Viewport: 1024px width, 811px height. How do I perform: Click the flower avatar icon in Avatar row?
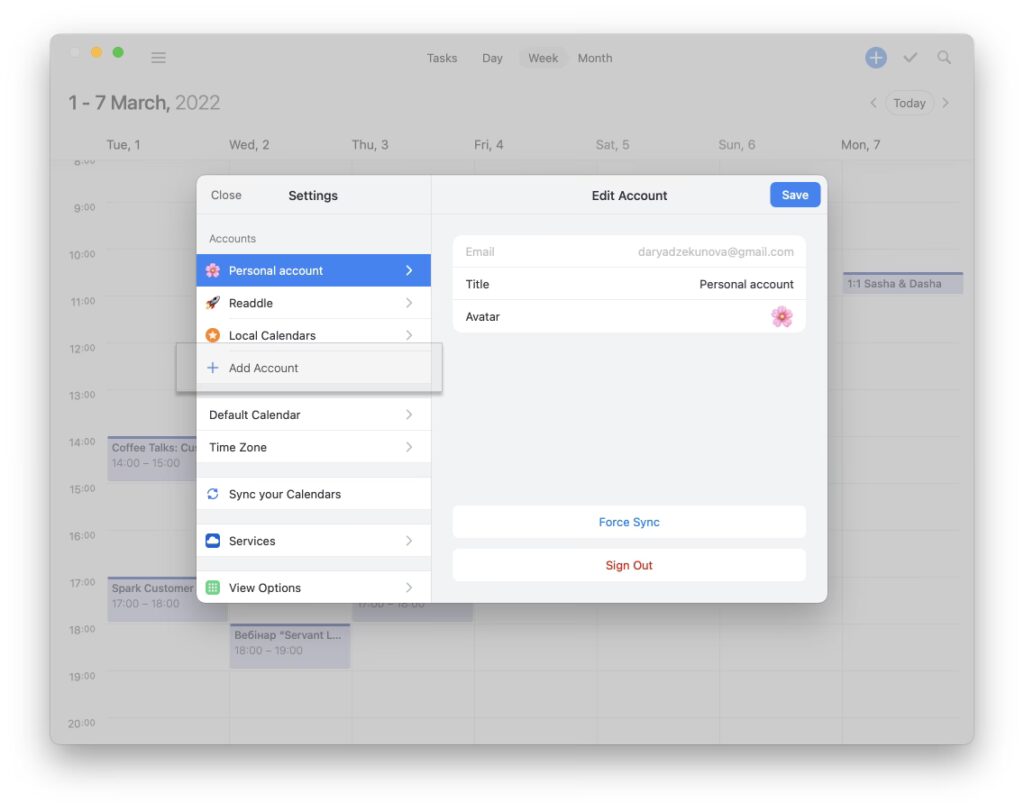tap(781, 317)
